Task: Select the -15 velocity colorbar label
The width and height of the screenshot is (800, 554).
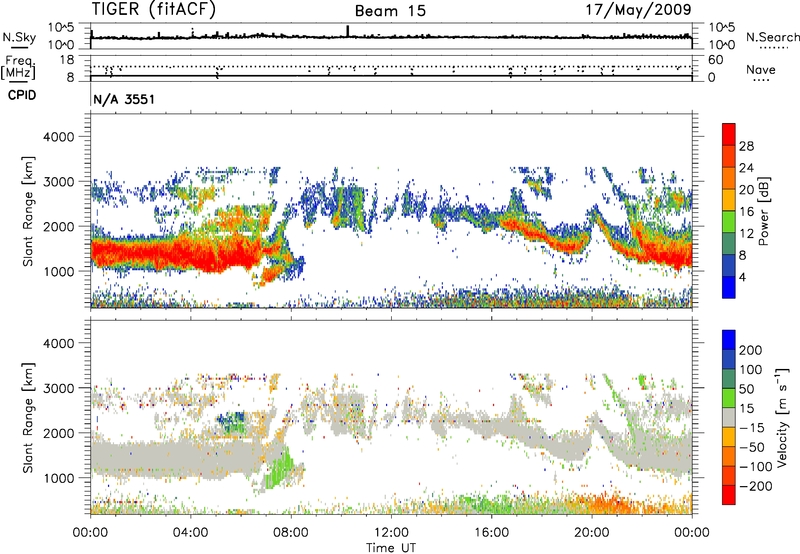Action: tap(752, 428)
